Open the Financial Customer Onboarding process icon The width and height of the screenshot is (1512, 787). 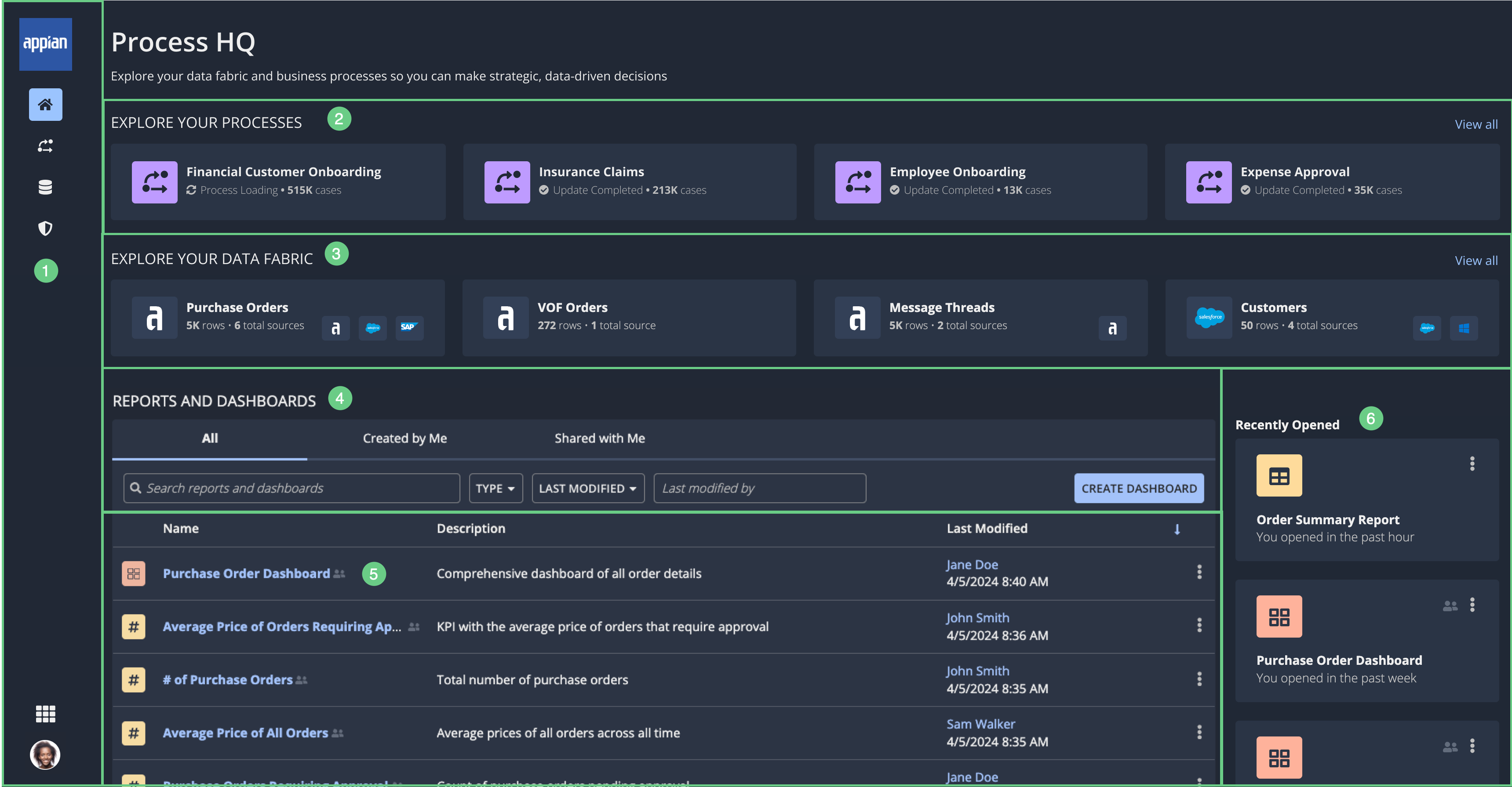point(154,182)
